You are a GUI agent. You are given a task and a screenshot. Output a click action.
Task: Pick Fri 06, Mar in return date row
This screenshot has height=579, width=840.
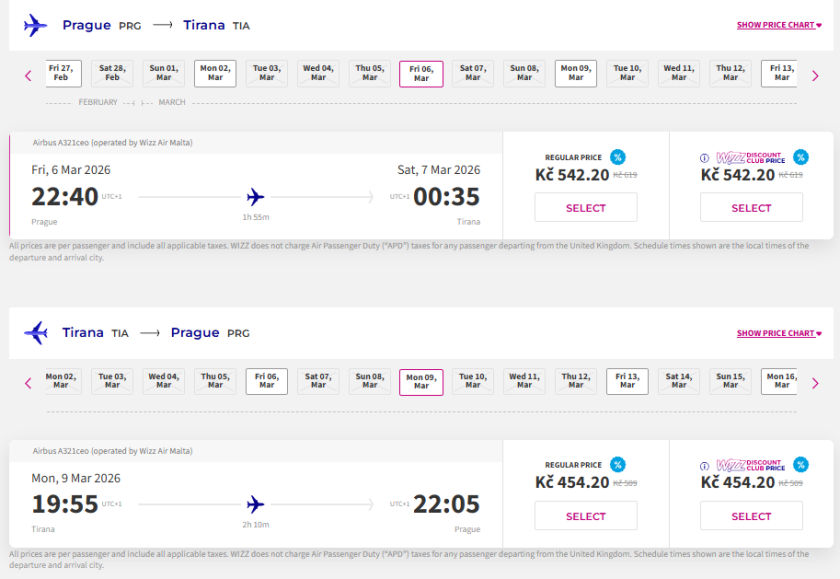(x=267, y=382)
